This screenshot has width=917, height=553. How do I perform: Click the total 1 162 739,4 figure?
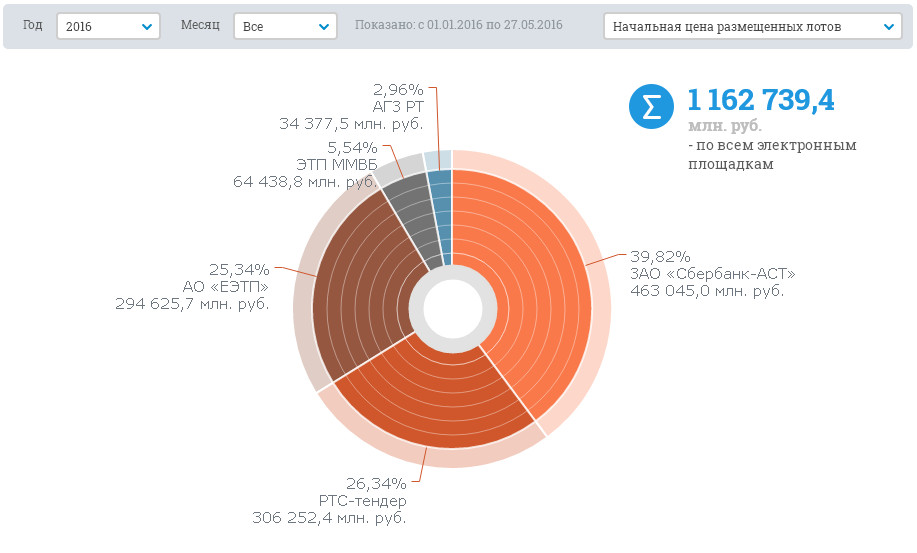[761, 99]
